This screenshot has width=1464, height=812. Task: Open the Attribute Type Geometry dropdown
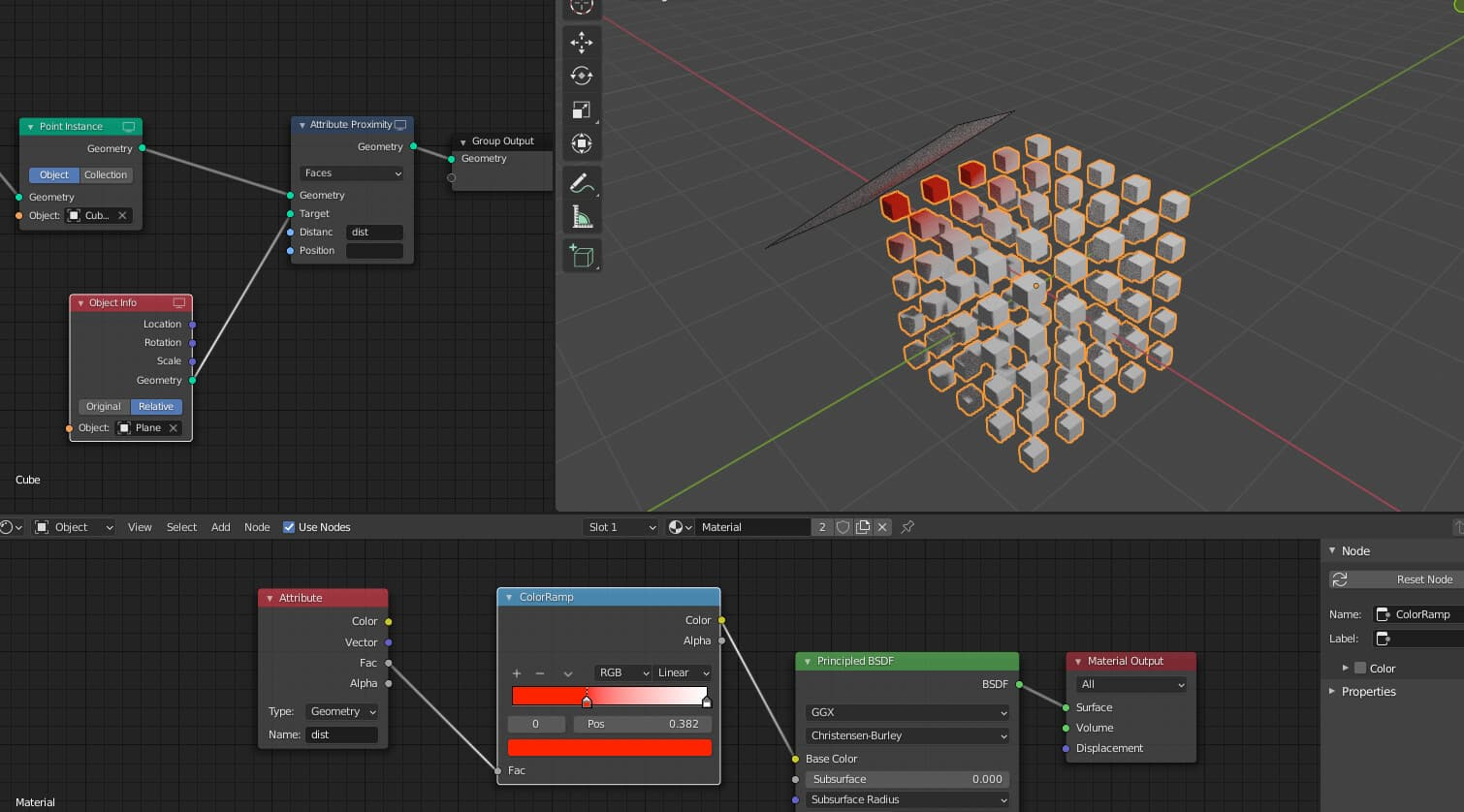click(342, 711)
